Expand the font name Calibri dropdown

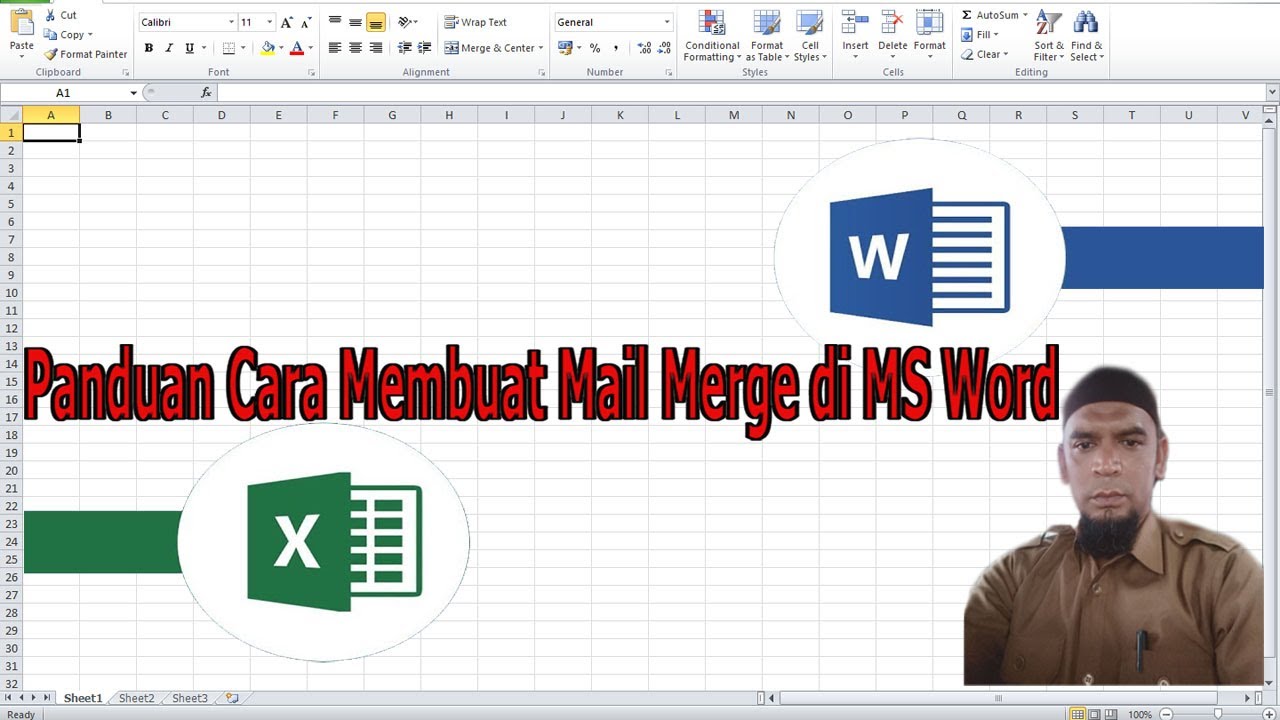(231, 22)
